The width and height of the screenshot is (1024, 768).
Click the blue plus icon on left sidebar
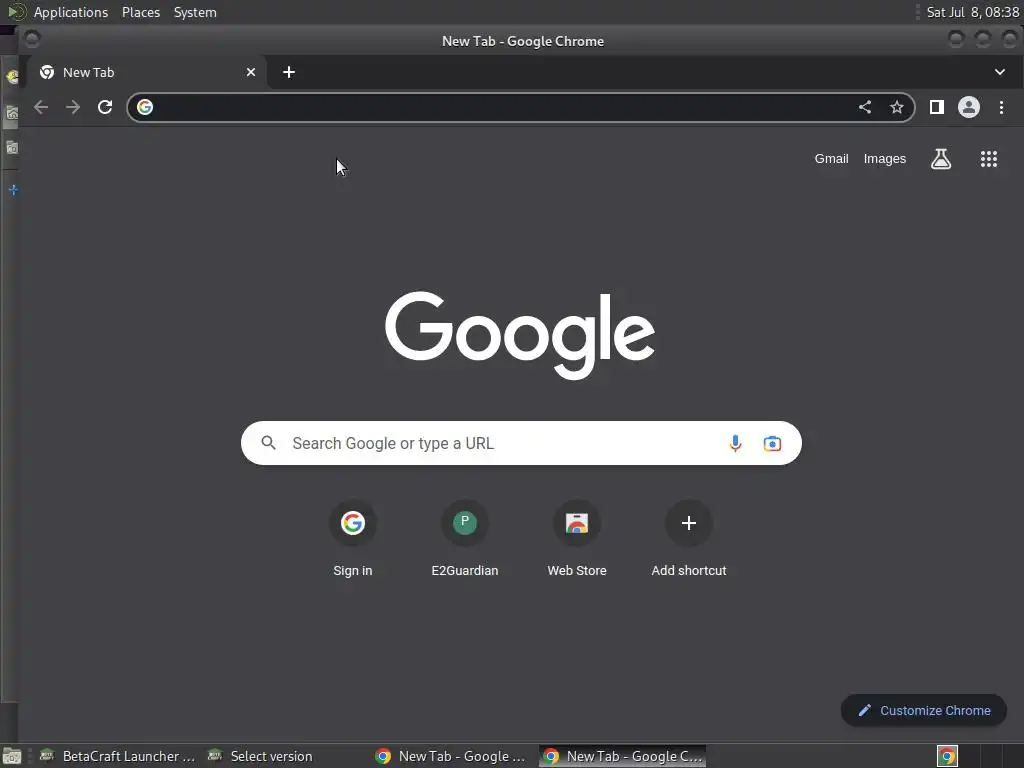click(13, 190)
